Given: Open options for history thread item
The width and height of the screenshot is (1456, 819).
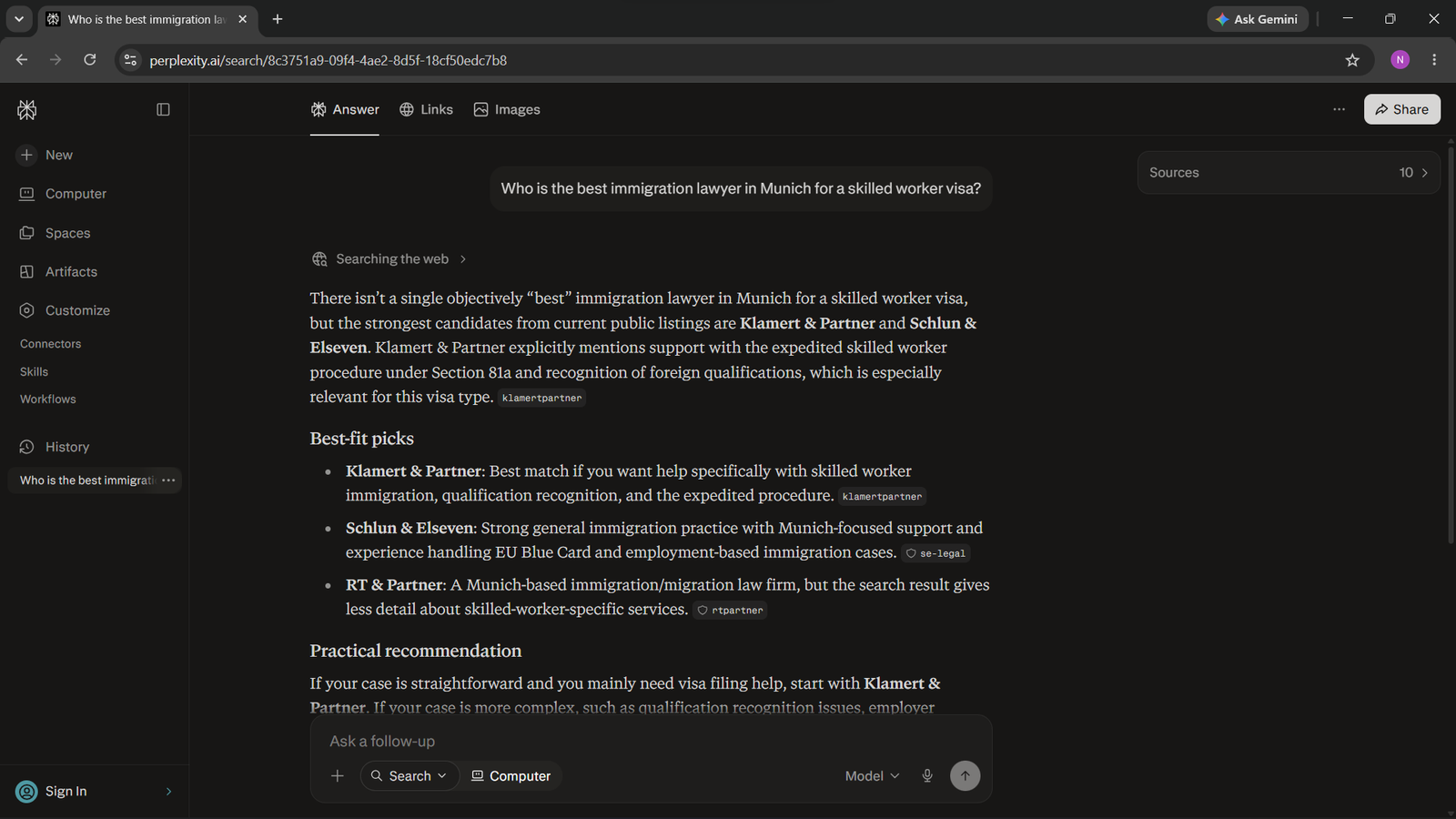Looking at the screenshot, I should 168,480.
